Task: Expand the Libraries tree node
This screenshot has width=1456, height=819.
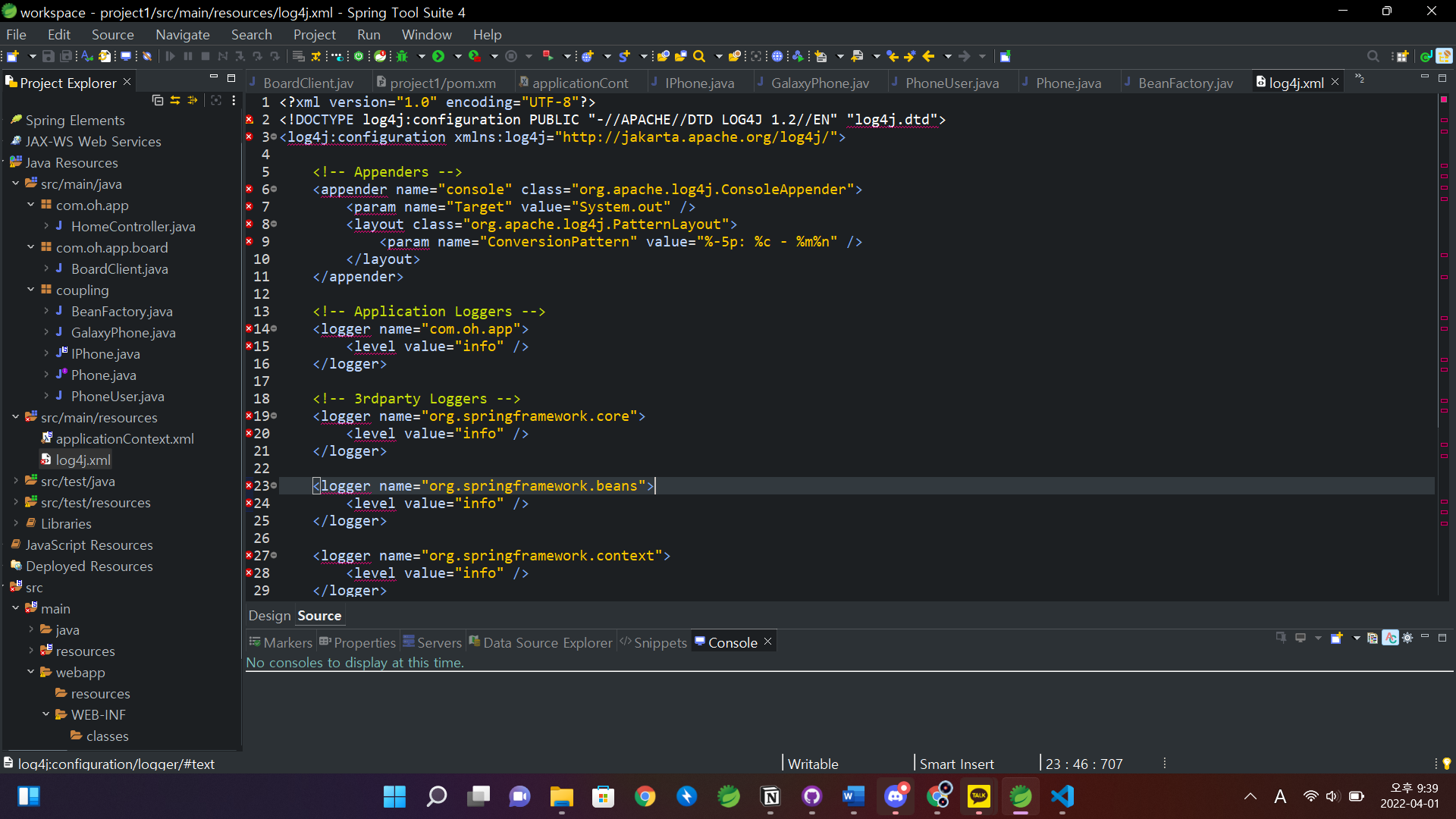Action: (x=16, y=523)
